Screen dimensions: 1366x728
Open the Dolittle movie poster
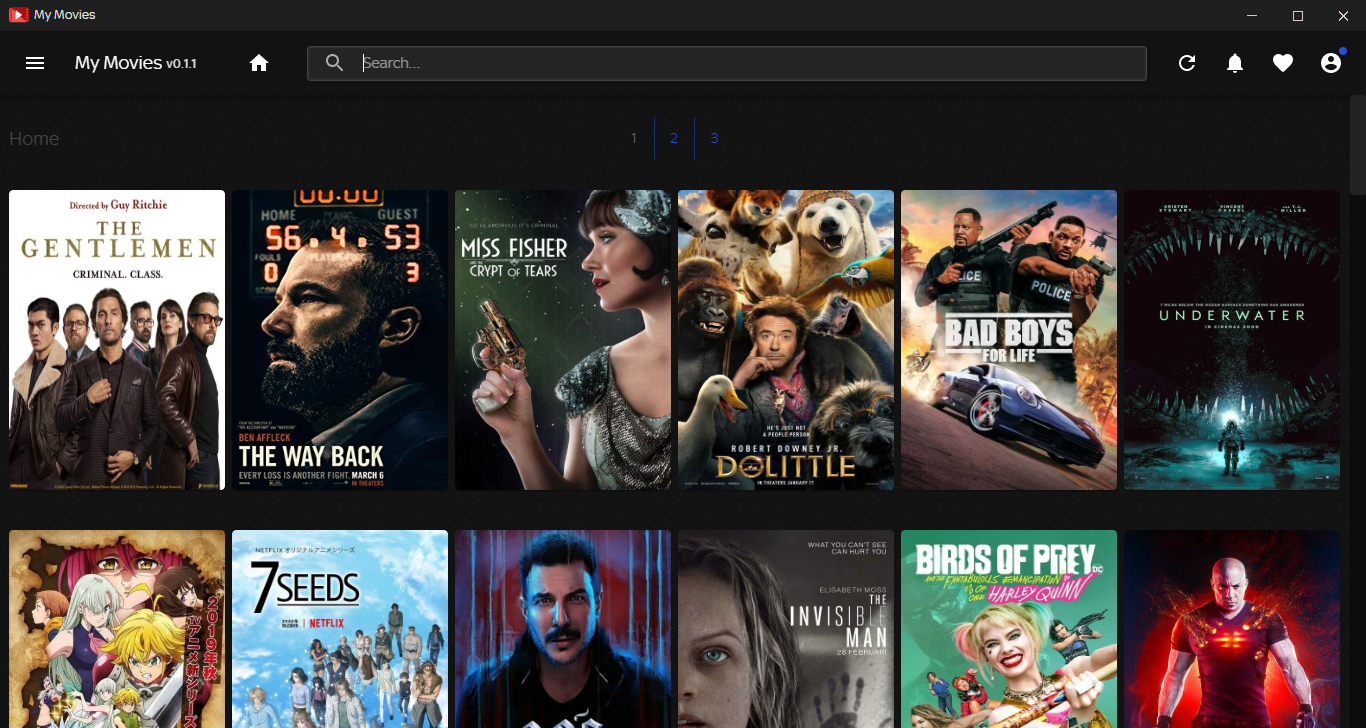[x=786, y=339]
